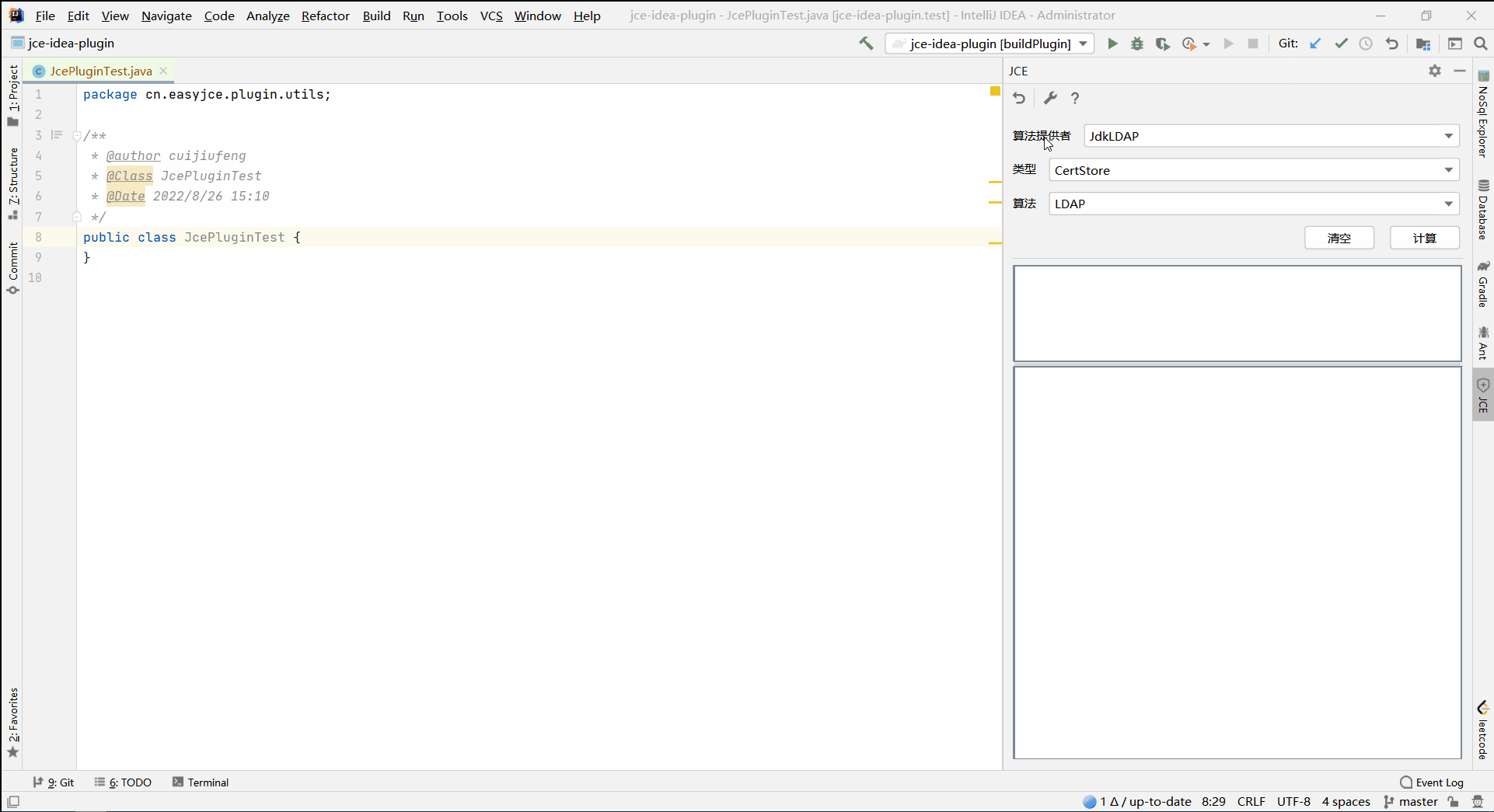1494x812 pixels.
Task: Open the Commit tool window
Action: (13, 268)
